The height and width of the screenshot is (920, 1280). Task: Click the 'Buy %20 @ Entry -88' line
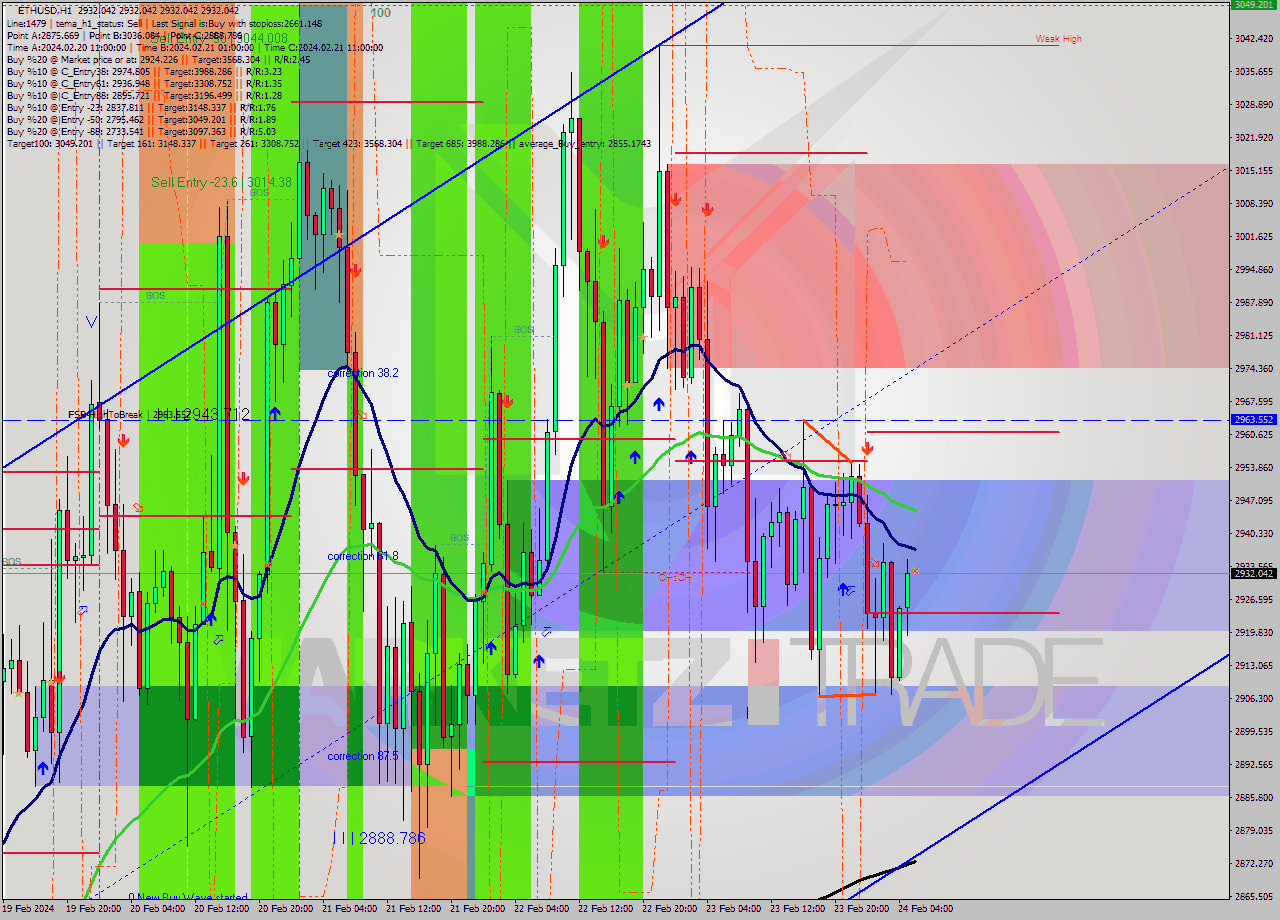tap(141, 131)
